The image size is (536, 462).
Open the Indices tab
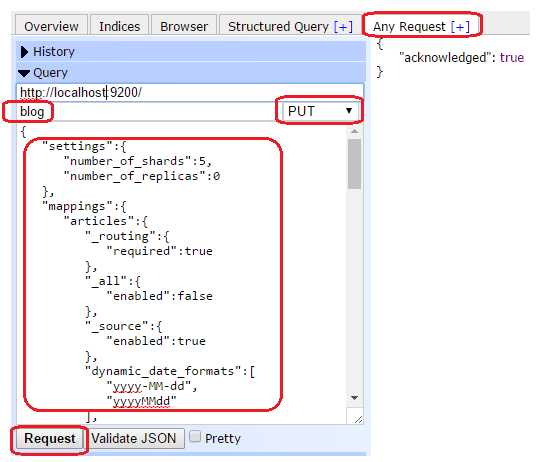(x=119, y=26)
